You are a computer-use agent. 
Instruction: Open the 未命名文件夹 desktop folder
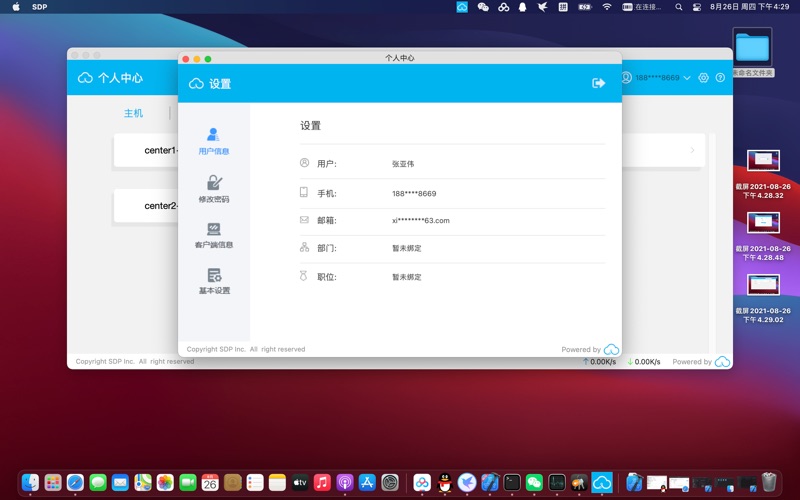[752, 47]
